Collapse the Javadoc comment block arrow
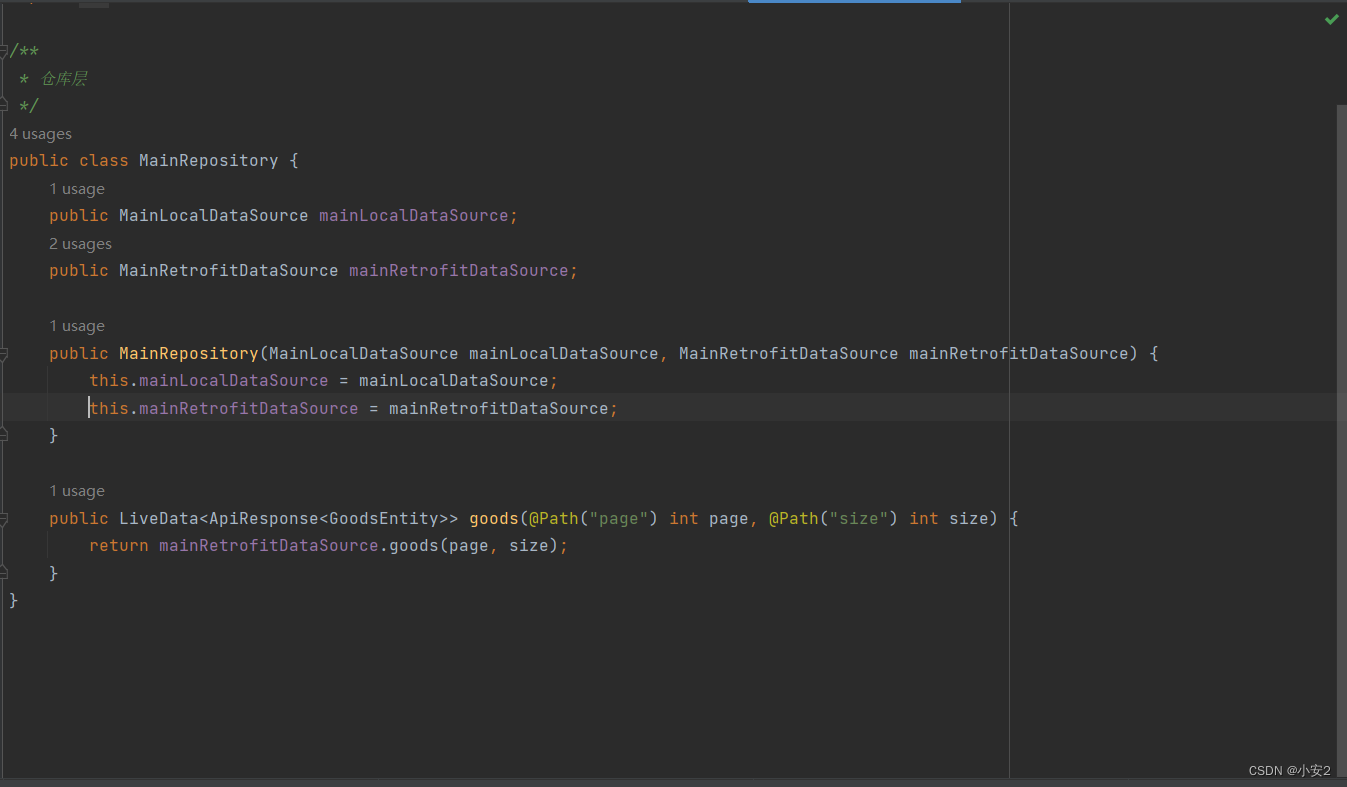 4,51
